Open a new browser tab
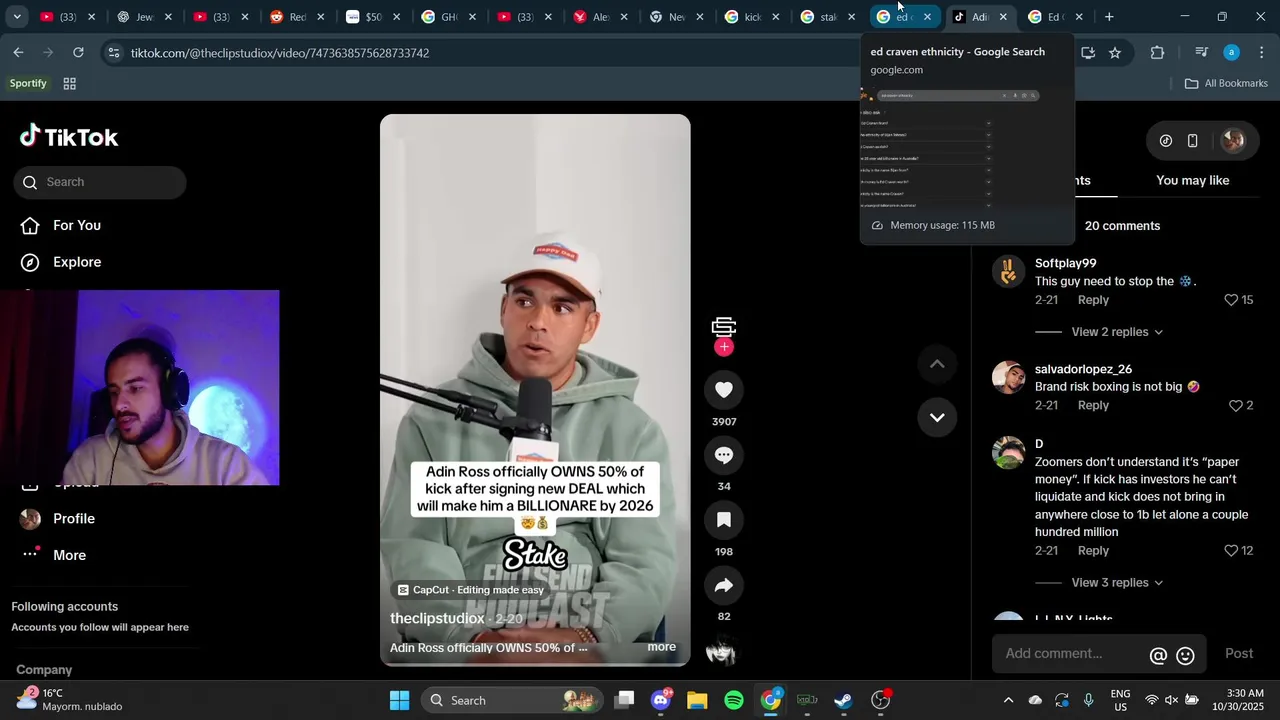Image resolution: width=1280 pixels, height=720 pixels. click(1109, 17)
